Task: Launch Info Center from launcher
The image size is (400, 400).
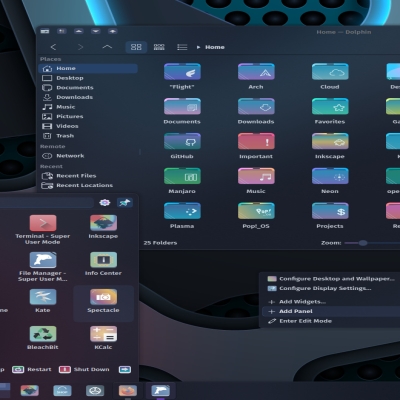Action: click(x=103, y=264)
